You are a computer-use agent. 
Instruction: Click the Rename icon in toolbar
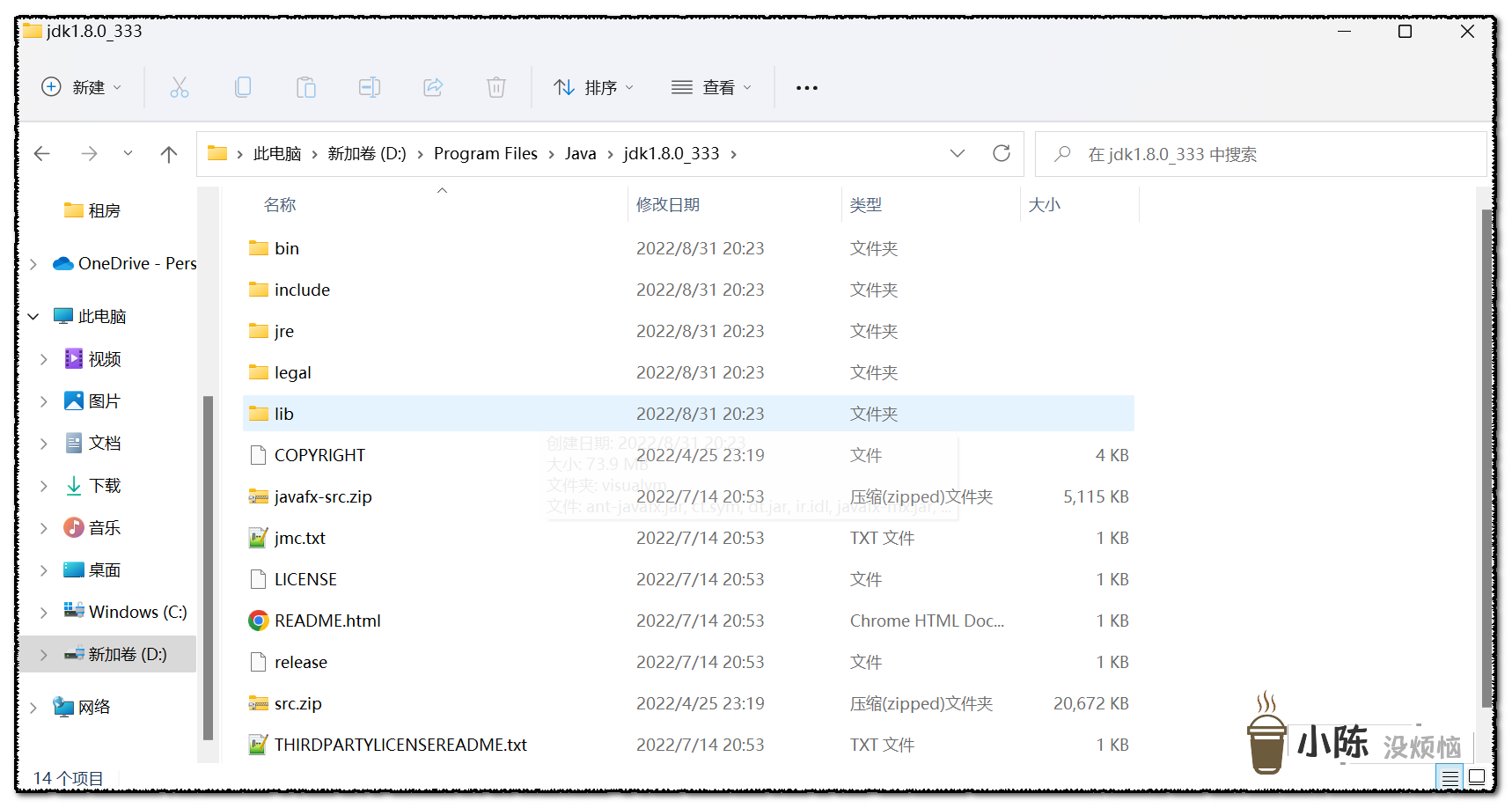pyautogui.click(x=370, y=87)
